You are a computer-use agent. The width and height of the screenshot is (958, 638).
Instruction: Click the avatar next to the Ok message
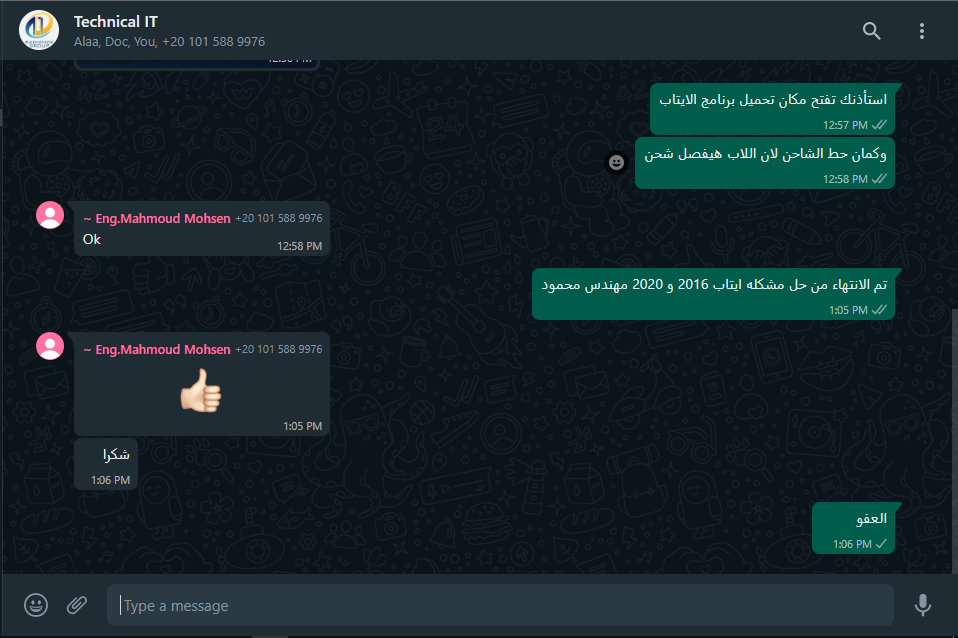pyautogui.click(x=50, y=215)
